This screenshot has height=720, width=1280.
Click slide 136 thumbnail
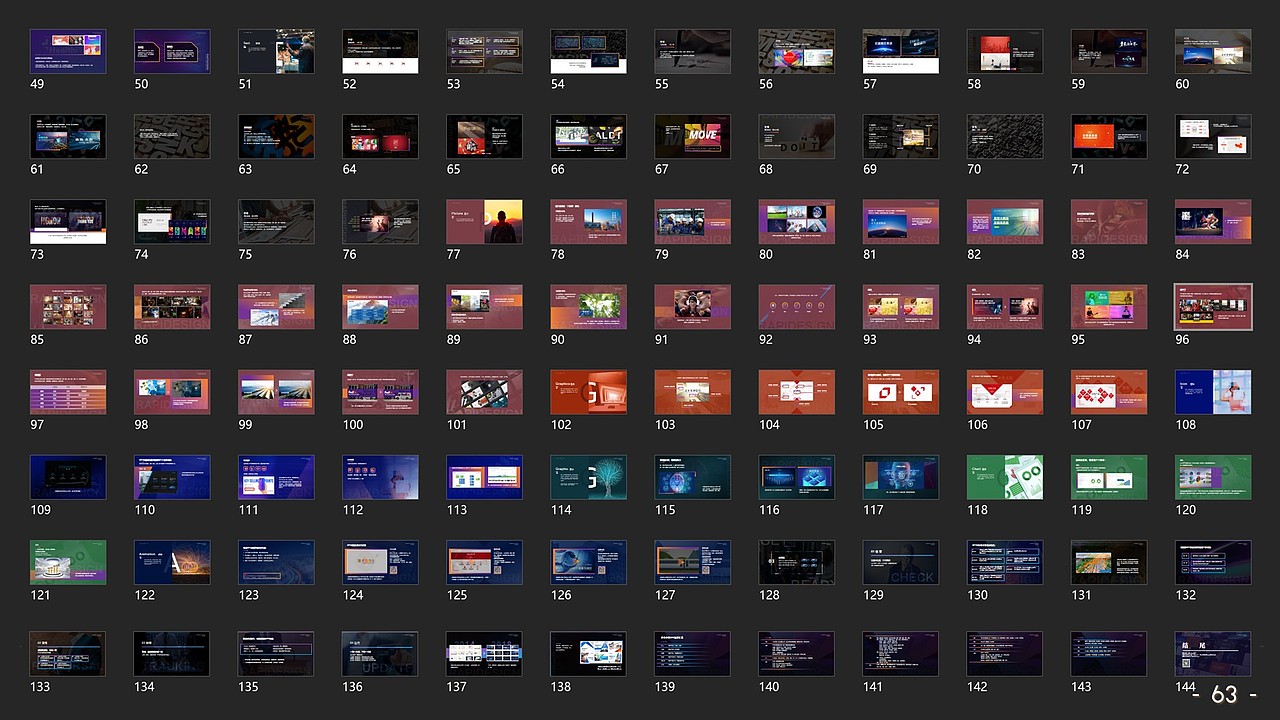click(x=380, y=653)
